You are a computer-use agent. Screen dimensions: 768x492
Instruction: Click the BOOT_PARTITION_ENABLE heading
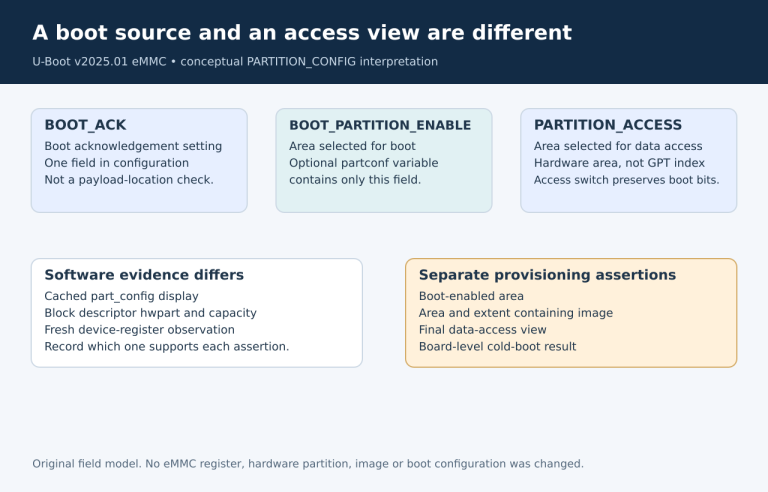(380, 125)
